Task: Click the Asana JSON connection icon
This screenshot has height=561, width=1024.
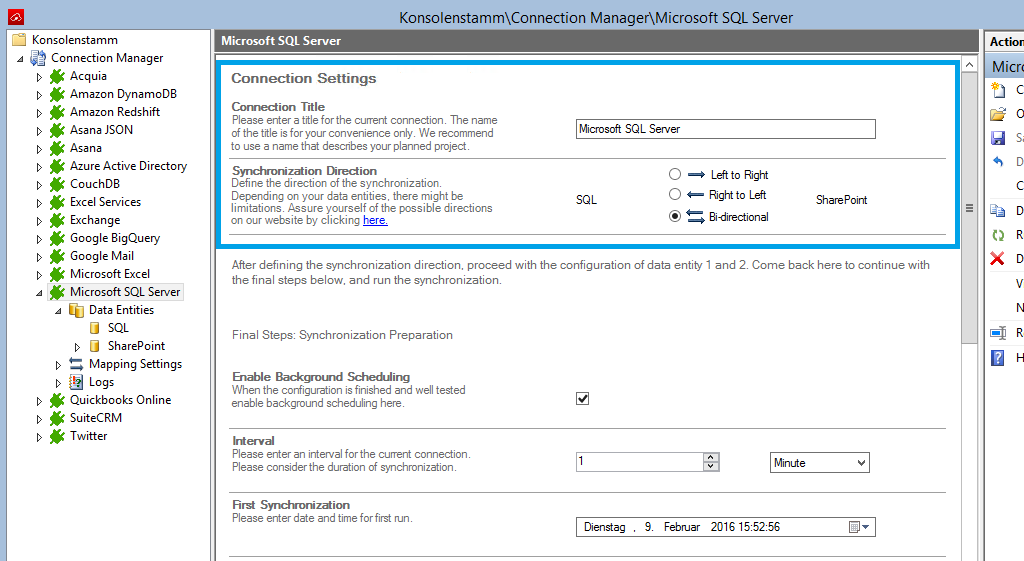Action: click(x=57, y=130)
